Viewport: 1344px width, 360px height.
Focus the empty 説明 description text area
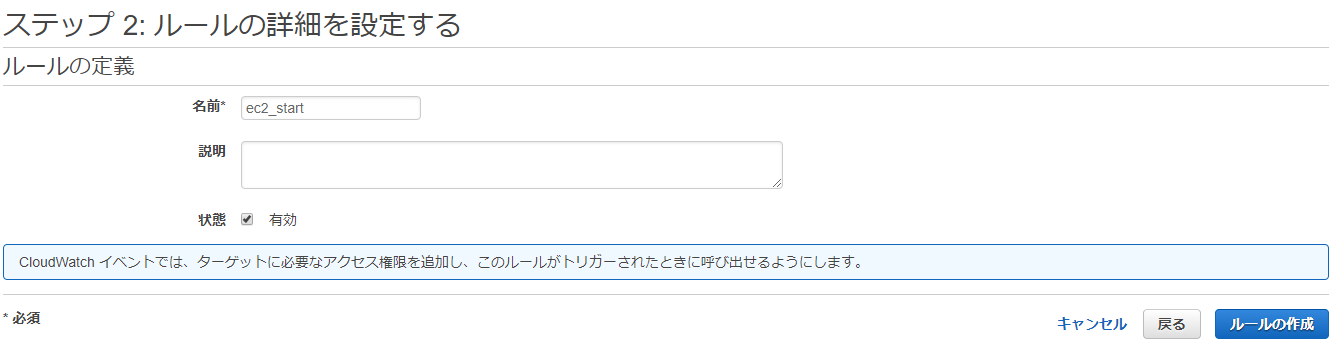(x=512, y=165)
